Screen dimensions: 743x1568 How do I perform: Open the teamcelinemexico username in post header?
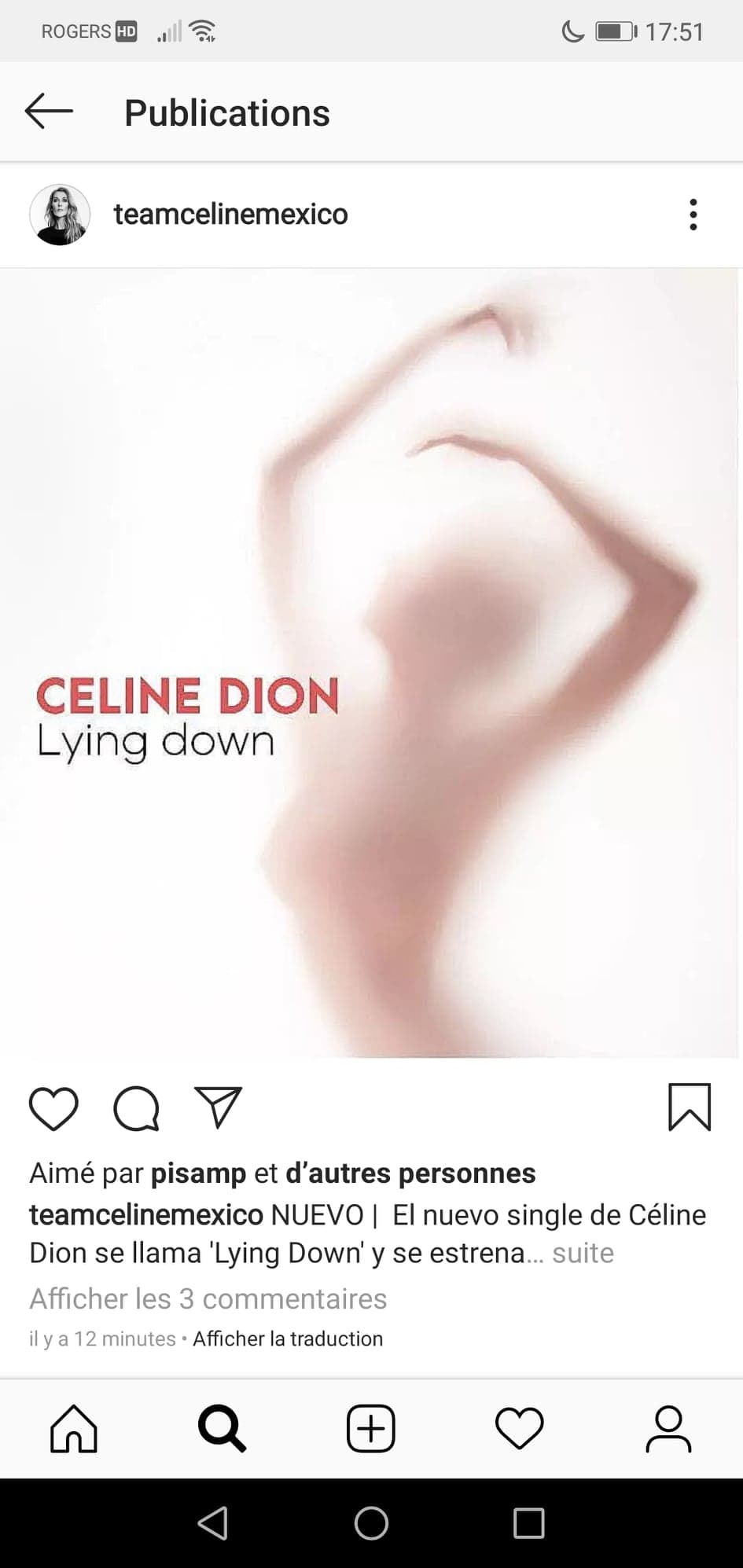click(230, 214)
